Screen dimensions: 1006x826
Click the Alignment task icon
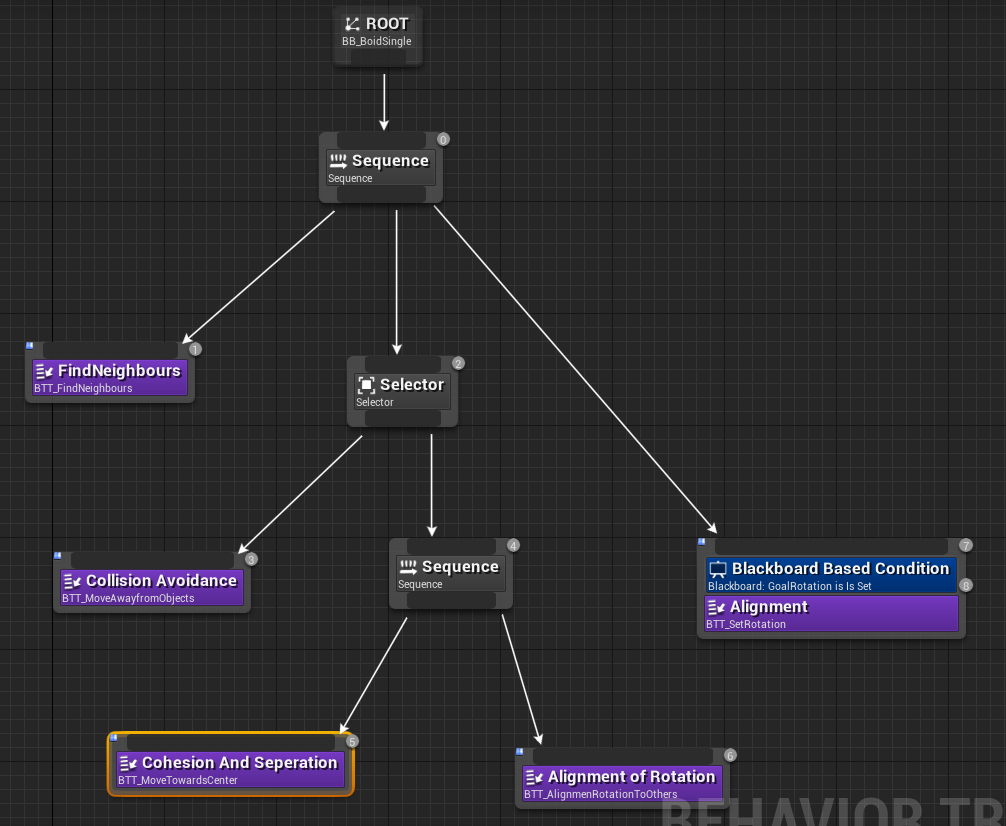tap(716, 607)
